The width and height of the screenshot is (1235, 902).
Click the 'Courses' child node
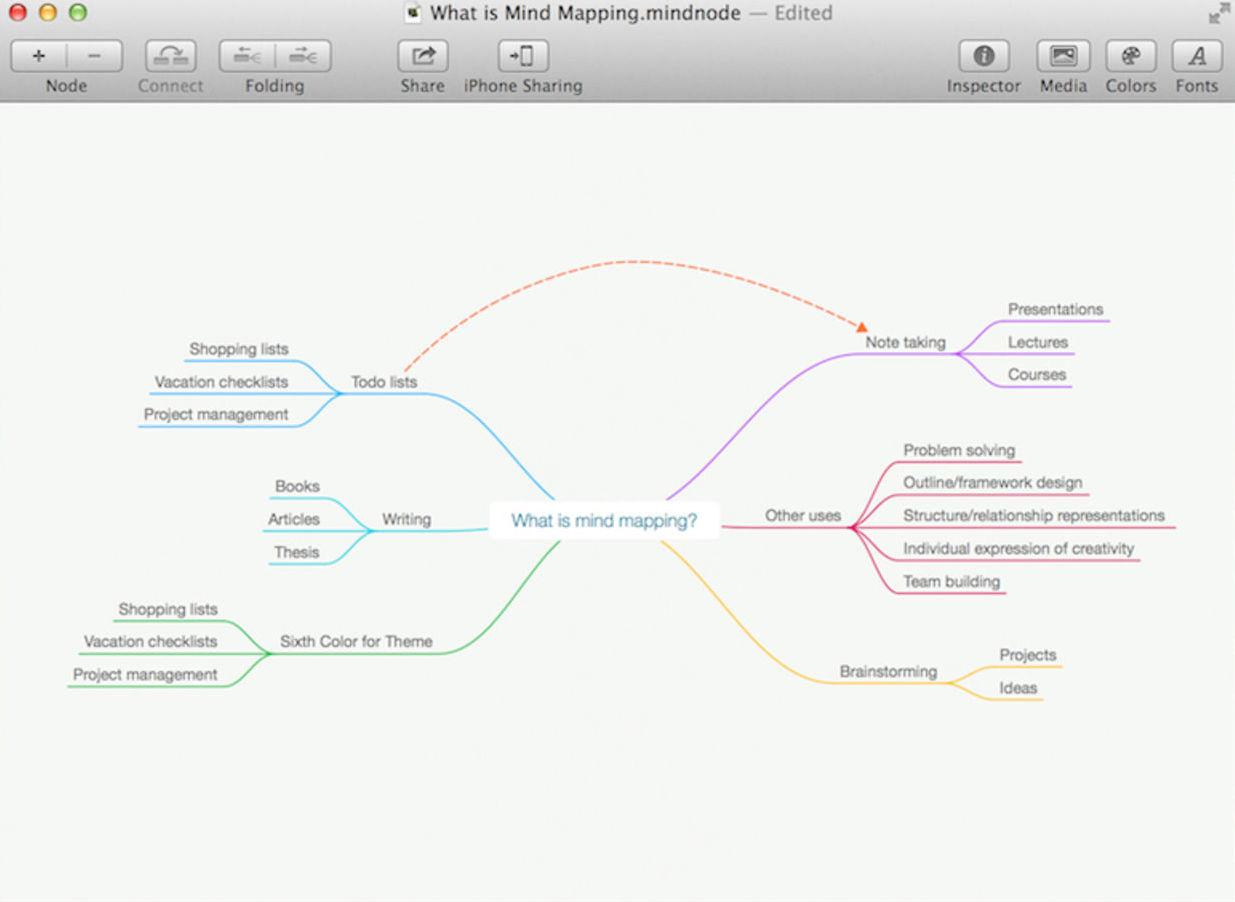pyautogui.click(x=1037, y=374)
